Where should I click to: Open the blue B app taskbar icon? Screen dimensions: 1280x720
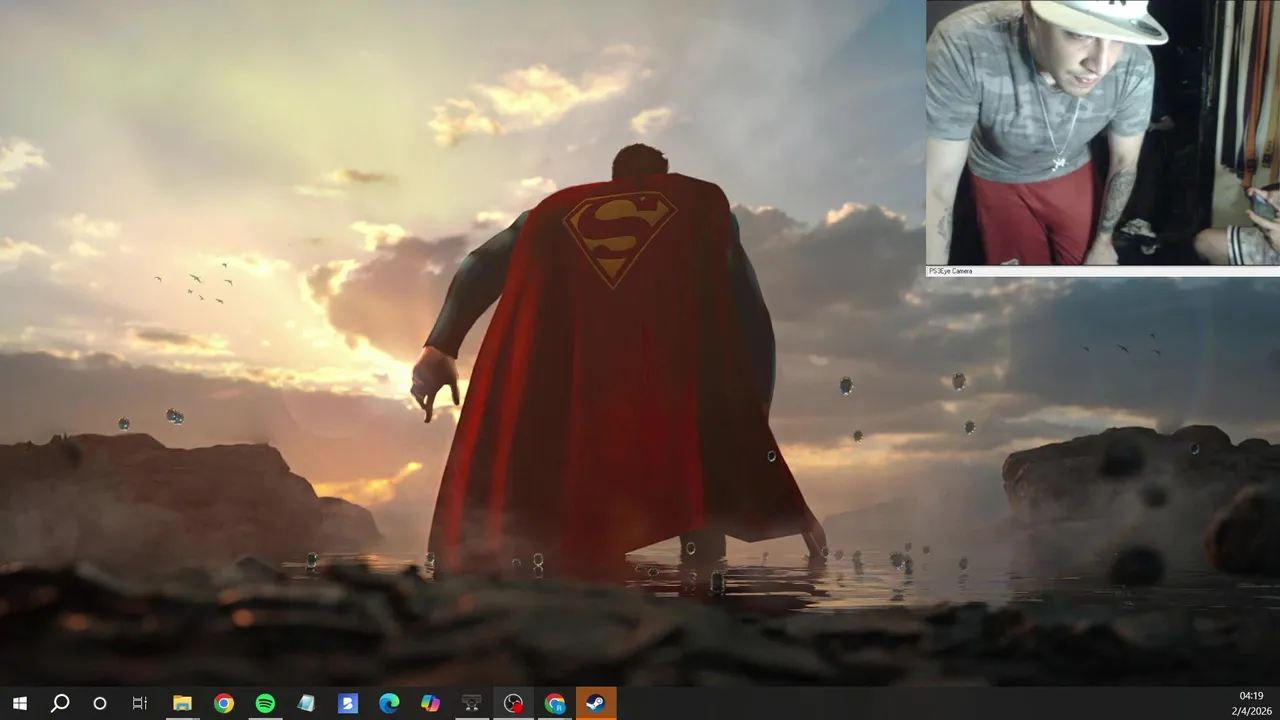click(348, 704)
